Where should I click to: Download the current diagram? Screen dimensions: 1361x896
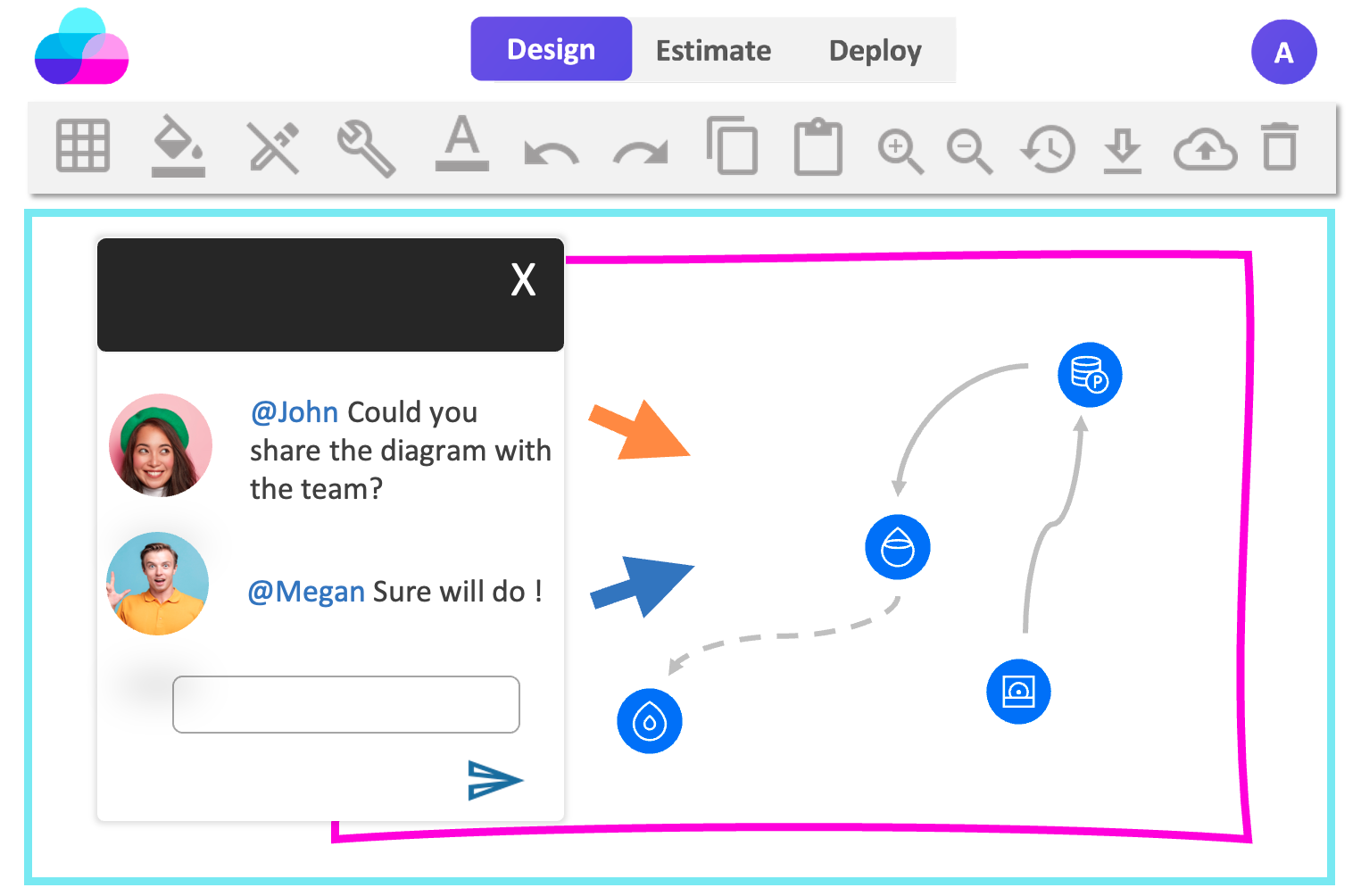pos(1122,148)
